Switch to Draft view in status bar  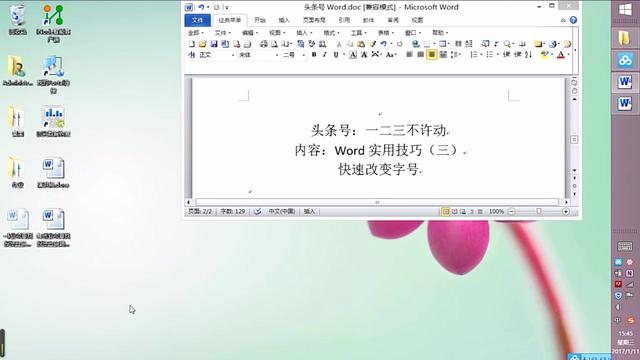tap(480, 211)
